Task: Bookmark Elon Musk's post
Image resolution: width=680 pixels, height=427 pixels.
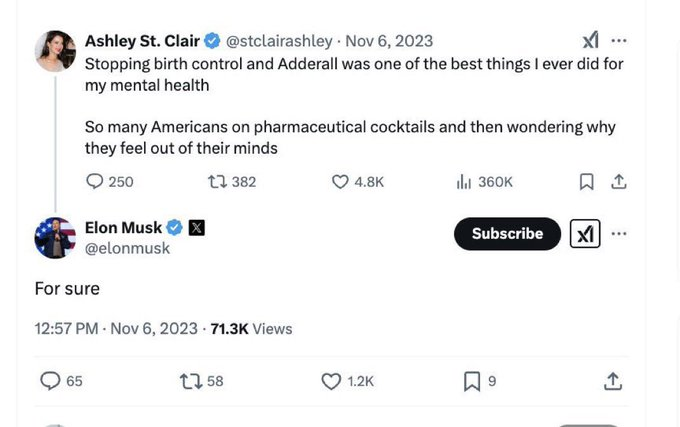Action: (x=472, y=381)
